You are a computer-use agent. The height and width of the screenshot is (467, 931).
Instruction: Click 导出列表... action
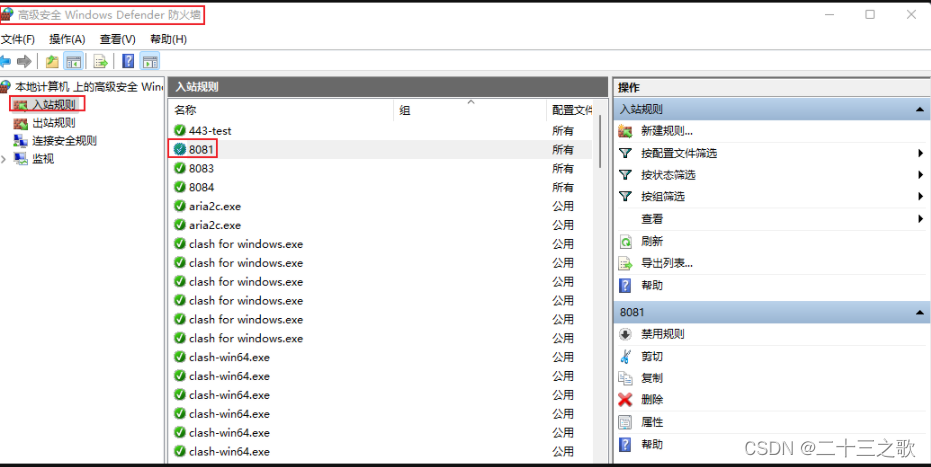click(x=667, y=263)
